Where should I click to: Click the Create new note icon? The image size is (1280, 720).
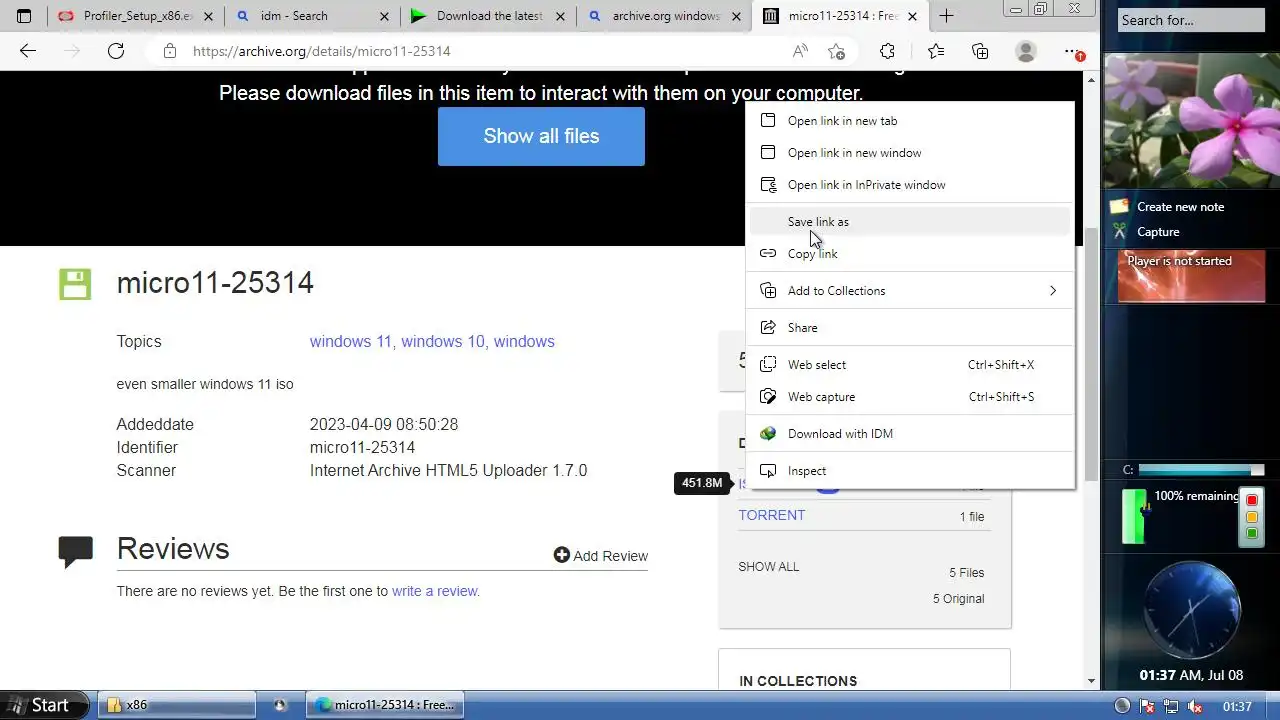coord(1119,206)
